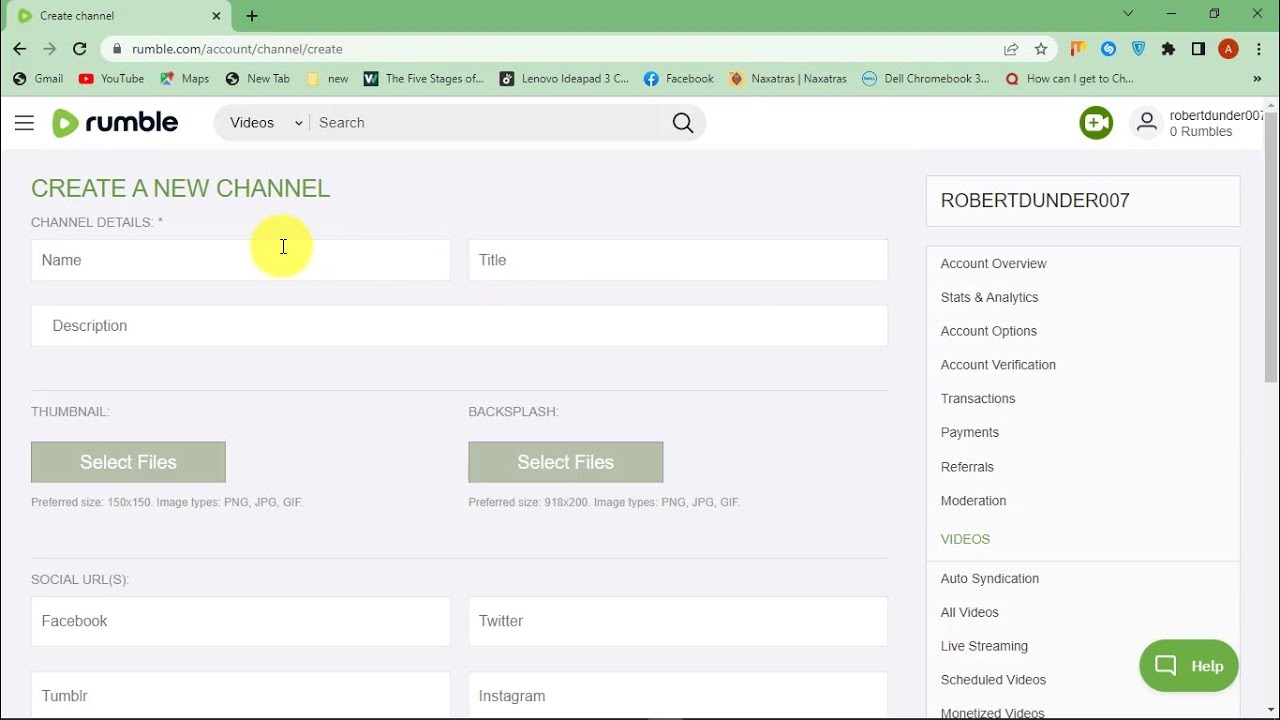Expand tab search dropdown arrow
The image size is (1280, 720).
[x=1128, y=14]
